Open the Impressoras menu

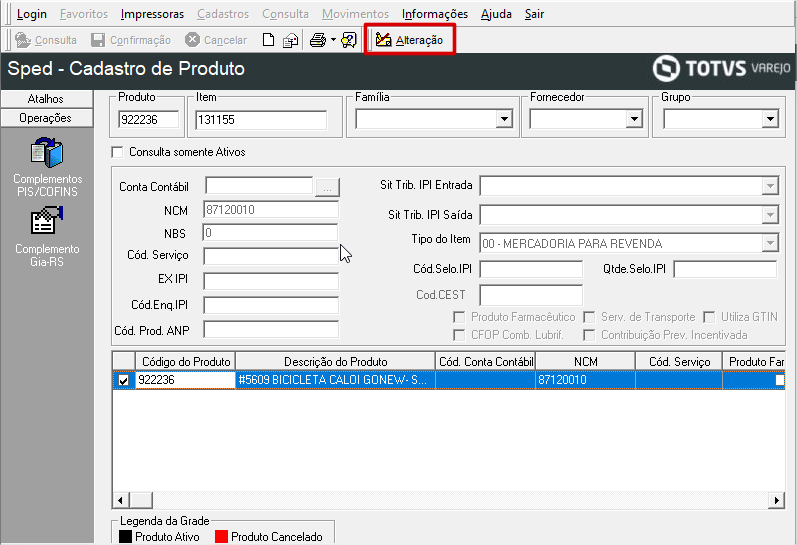point(152,14)
